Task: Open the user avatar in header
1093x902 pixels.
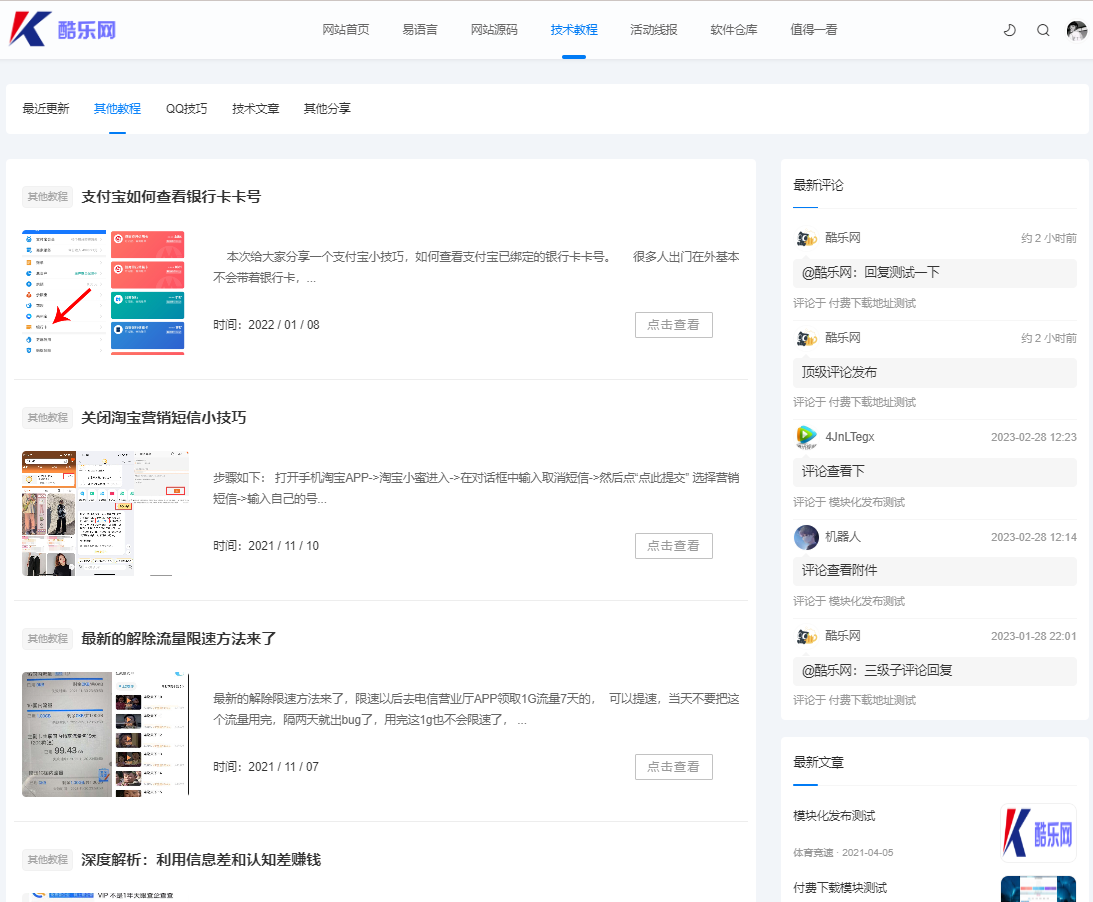Action: coord(1077,30)
